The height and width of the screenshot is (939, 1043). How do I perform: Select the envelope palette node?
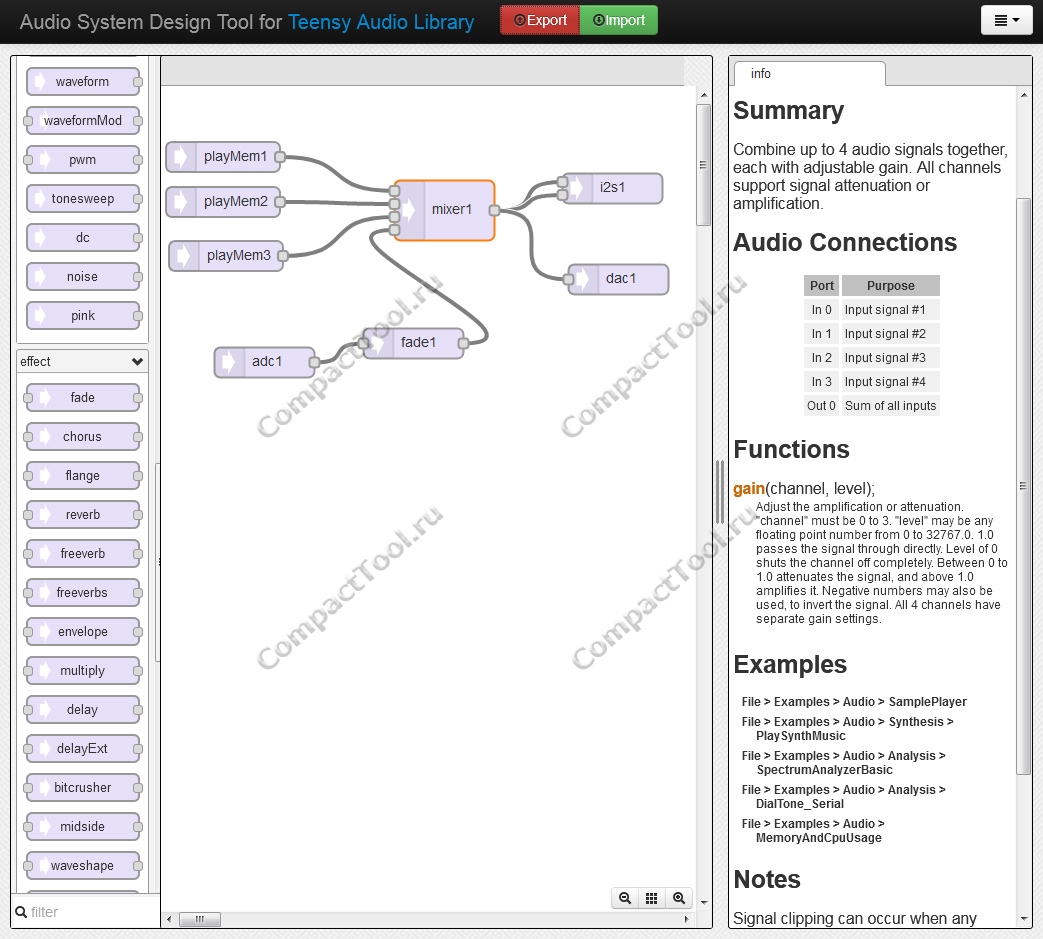point(83,632)
